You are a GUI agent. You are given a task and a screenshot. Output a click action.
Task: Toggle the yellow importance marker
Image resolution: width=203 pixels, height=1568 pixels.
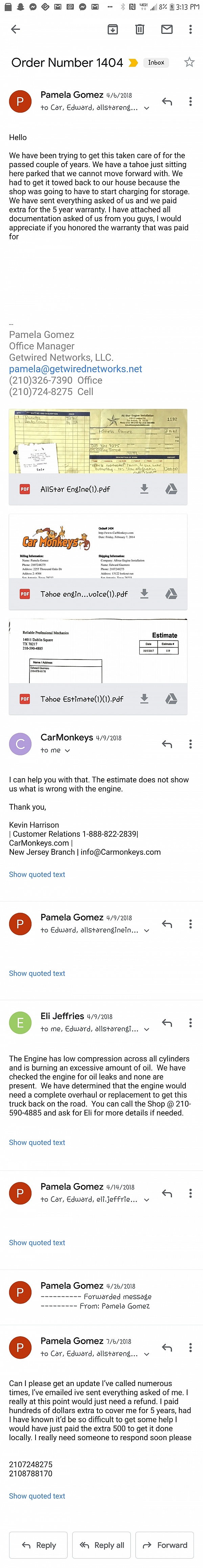(133, 63)
